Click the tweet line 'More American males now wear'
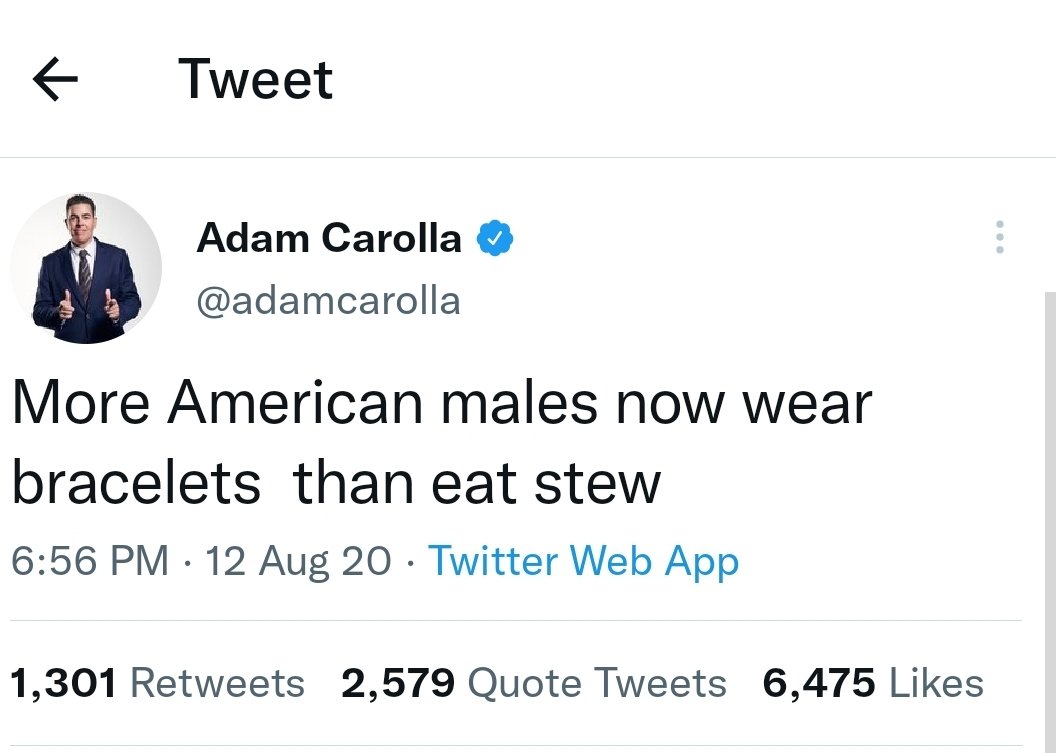The height and width of the screenshot is (753, 1056). tap(442, 403)
